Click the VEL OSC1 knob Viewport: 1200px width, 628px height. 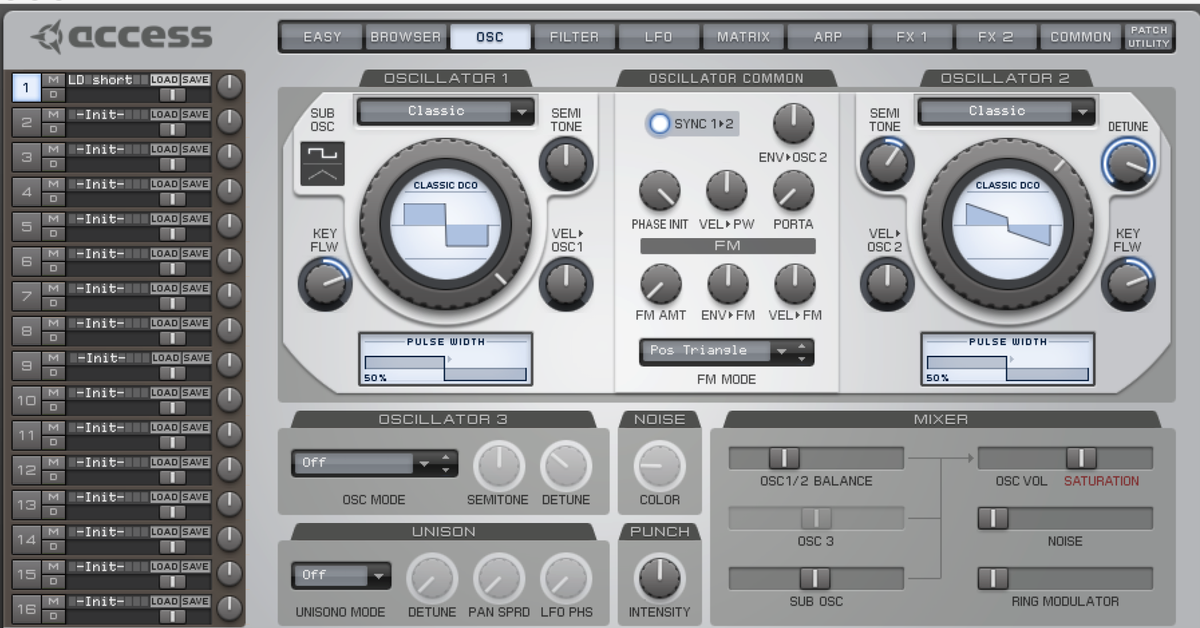pos(566,284)
